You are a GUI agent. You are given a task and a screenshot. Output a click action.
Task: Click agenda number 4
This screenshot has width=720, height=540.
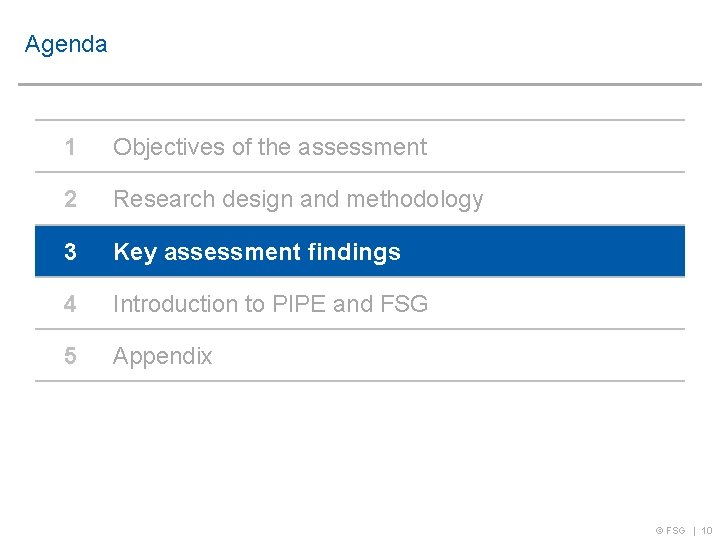click(69, 304)
